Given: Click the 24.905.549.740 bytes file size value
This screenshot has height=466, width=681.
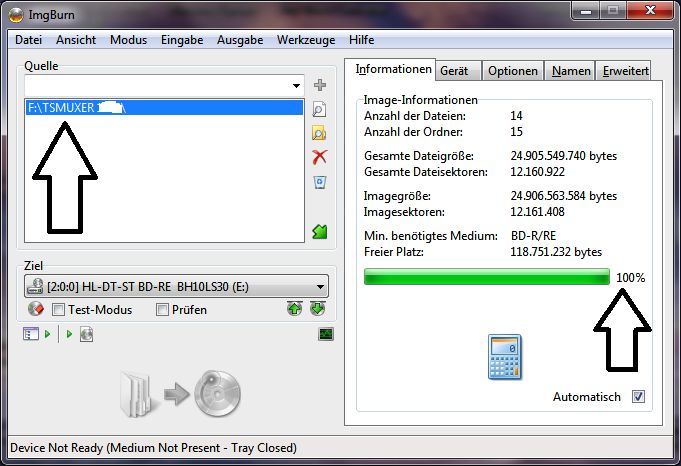Looking at the screenshot, I should [x=563, y=155].
